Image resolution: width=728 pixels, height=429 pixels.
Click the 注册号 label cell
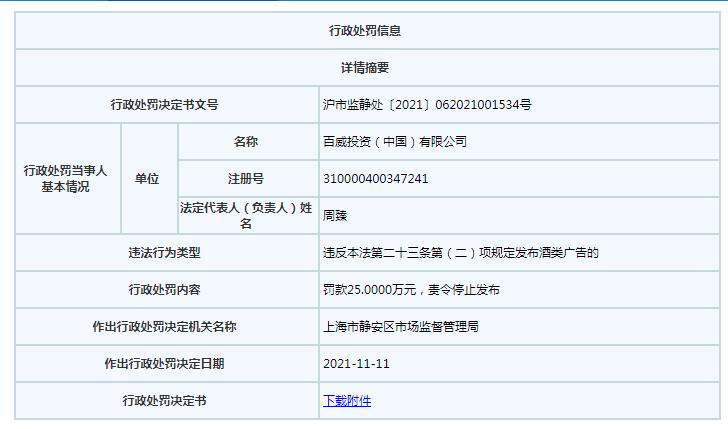(248, 179)
